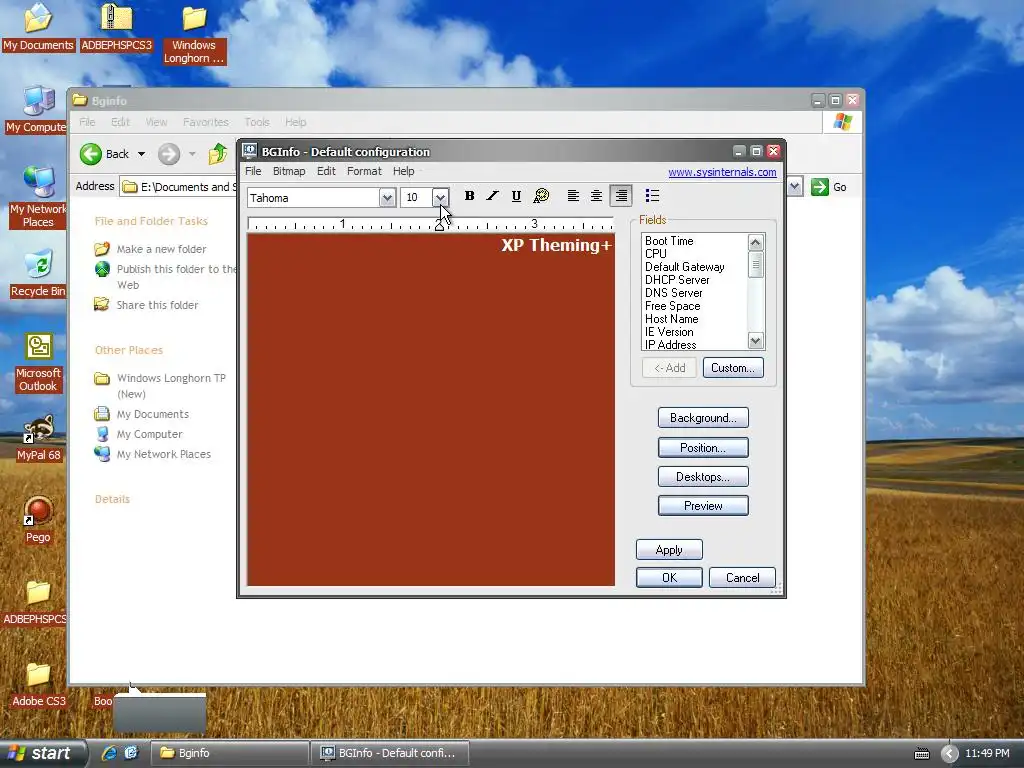This screenshot has width=1024, height=768.
Task: Open the ADBEPHSPCS3 zip desktop icon
Action: (116, 27)
